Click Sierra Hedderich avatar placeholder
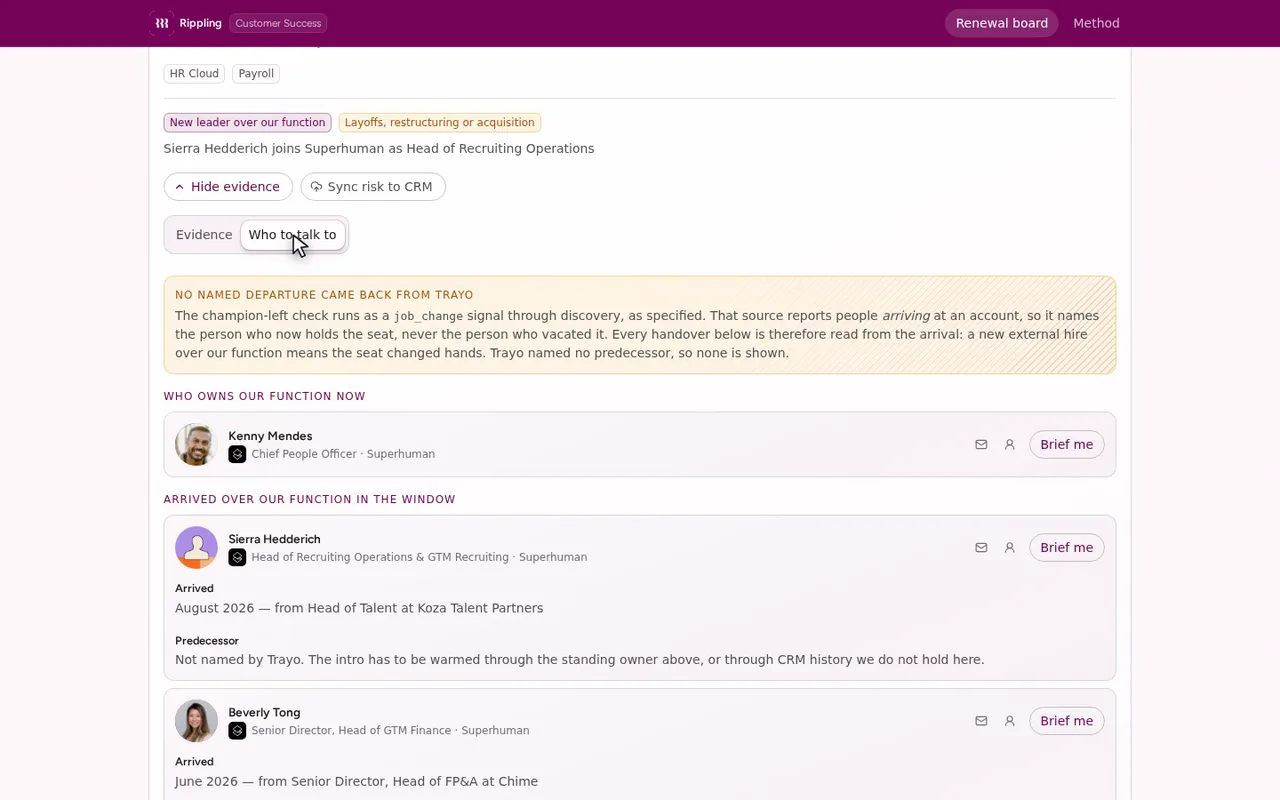1280x800 pixels. [196, 548]
